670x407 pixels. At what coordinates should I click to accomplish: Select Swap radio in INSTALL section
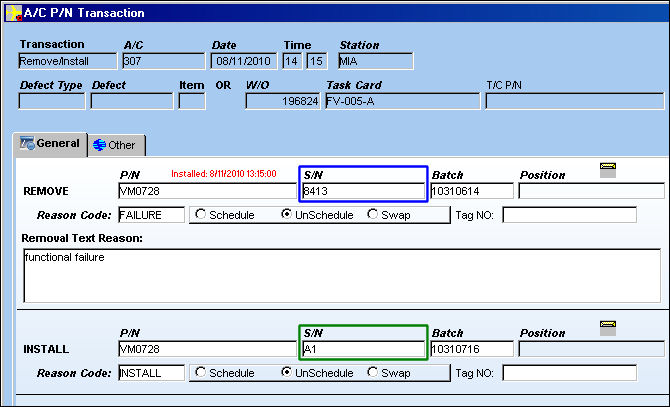pyautogui.click(x=373, y=372)
